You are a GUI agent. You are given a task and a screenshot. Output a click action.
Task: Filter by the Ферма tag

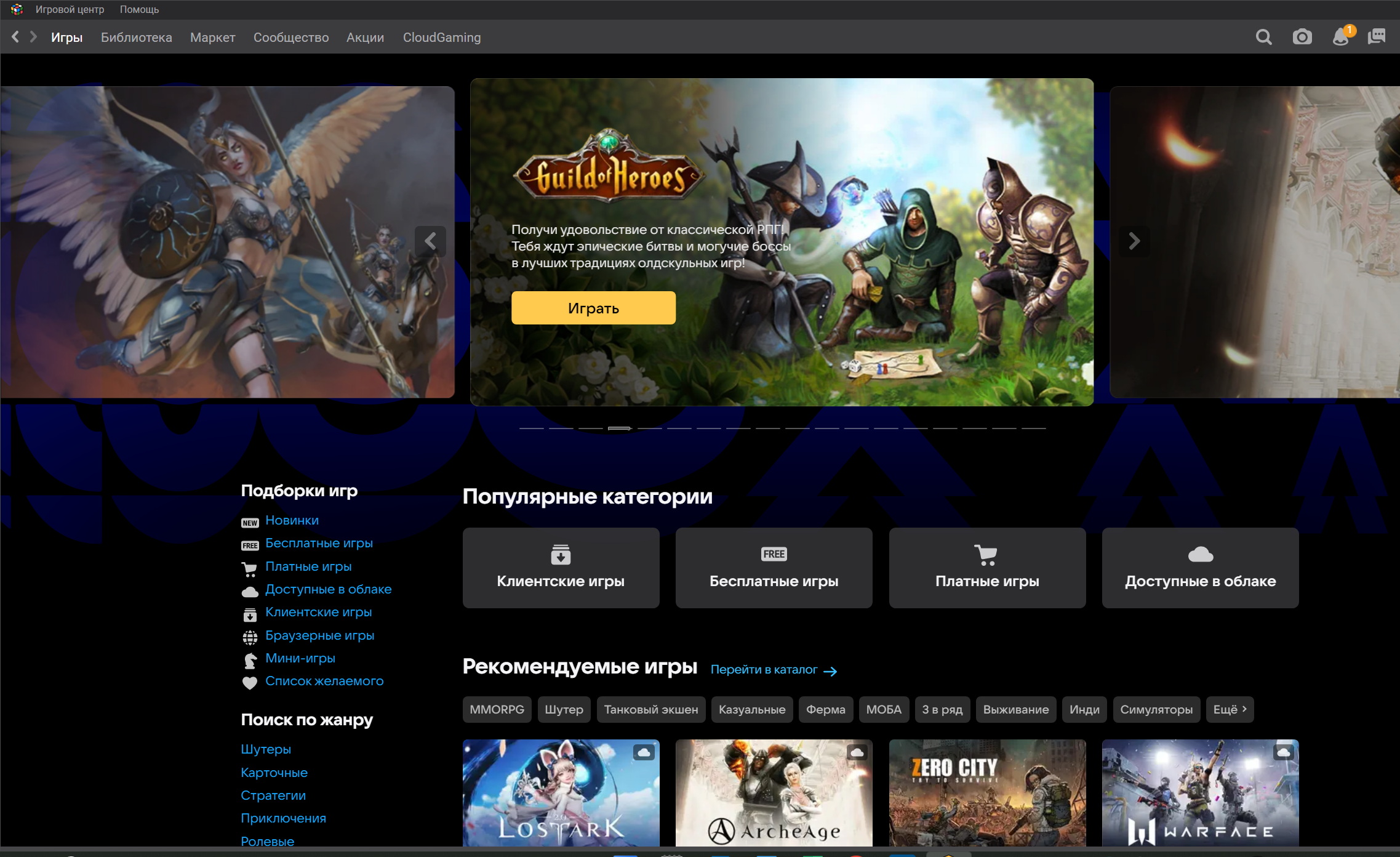tap(825, 709)
